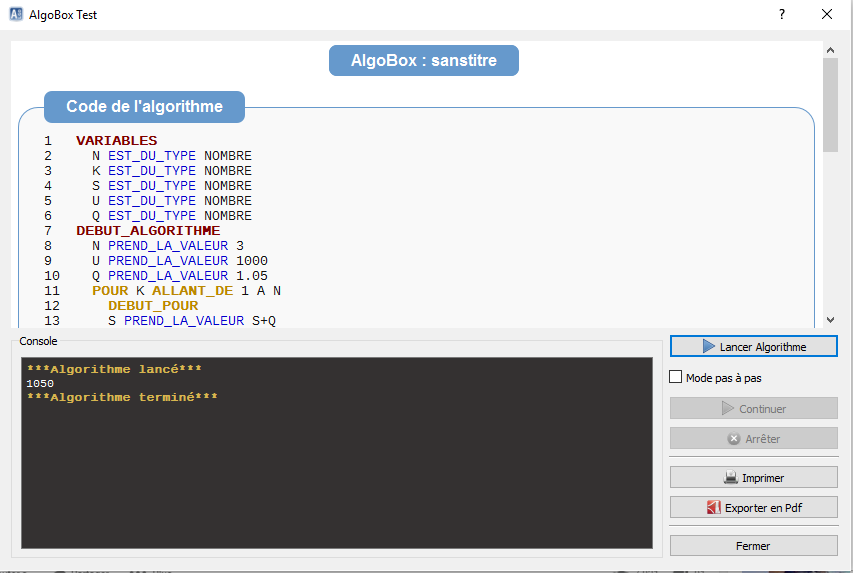Click the code pane scroll down arrow
Viewport: 853px width, 573px height.
pos(830,319)
